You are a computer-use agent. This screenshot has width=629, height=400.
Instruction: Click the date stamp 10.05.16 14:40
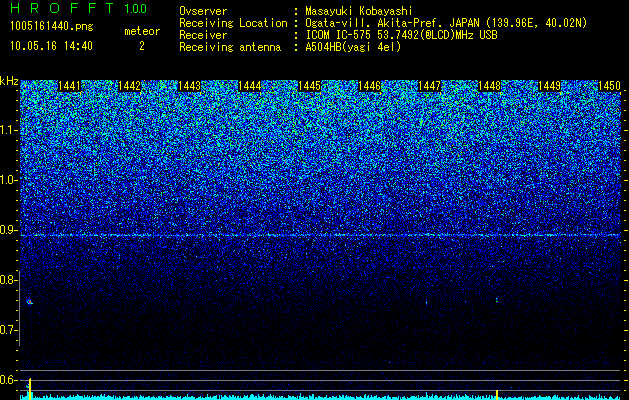pos(51,46)
